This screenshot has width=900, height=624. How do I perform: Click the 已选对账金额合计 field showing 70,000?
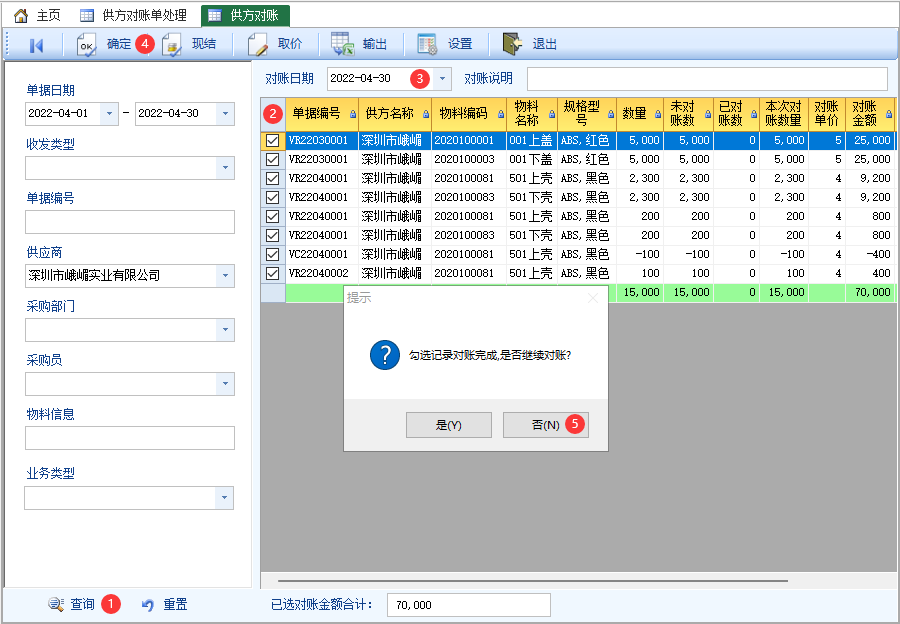[x=469, y=605]
